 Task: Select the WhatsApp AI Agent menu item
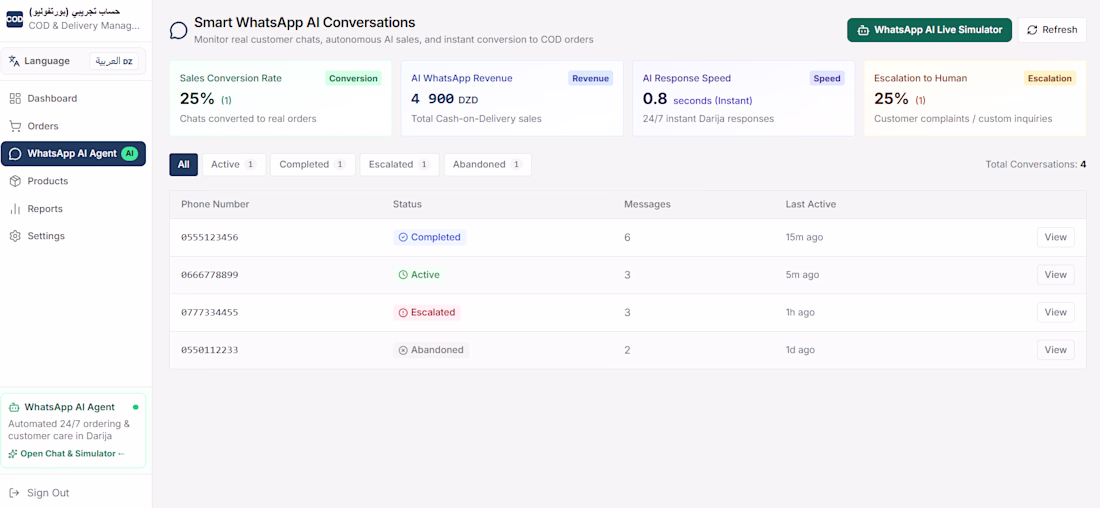[74, 154]
